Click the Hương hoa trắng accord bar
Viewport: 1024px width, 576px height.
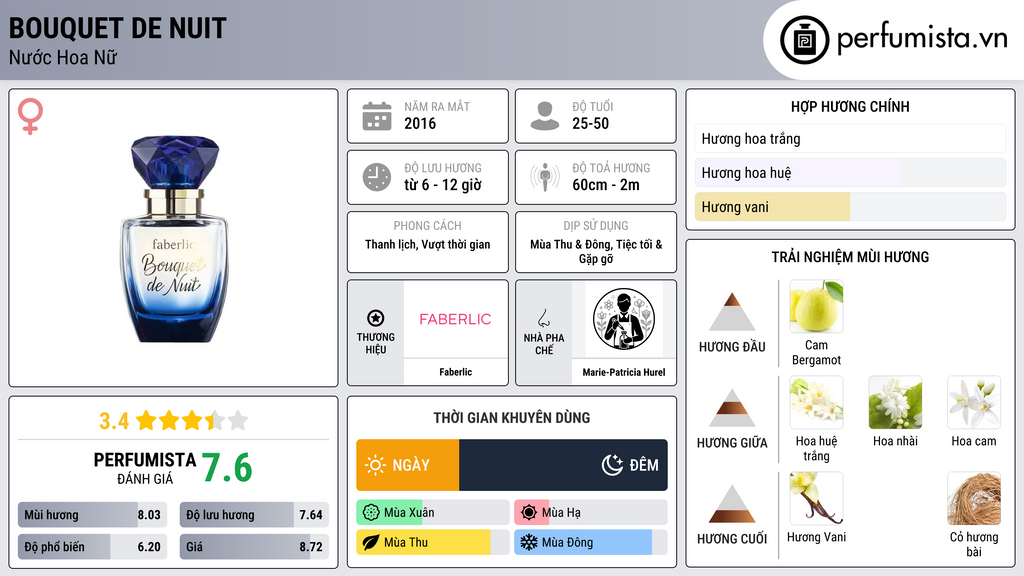tap(850, 138)
